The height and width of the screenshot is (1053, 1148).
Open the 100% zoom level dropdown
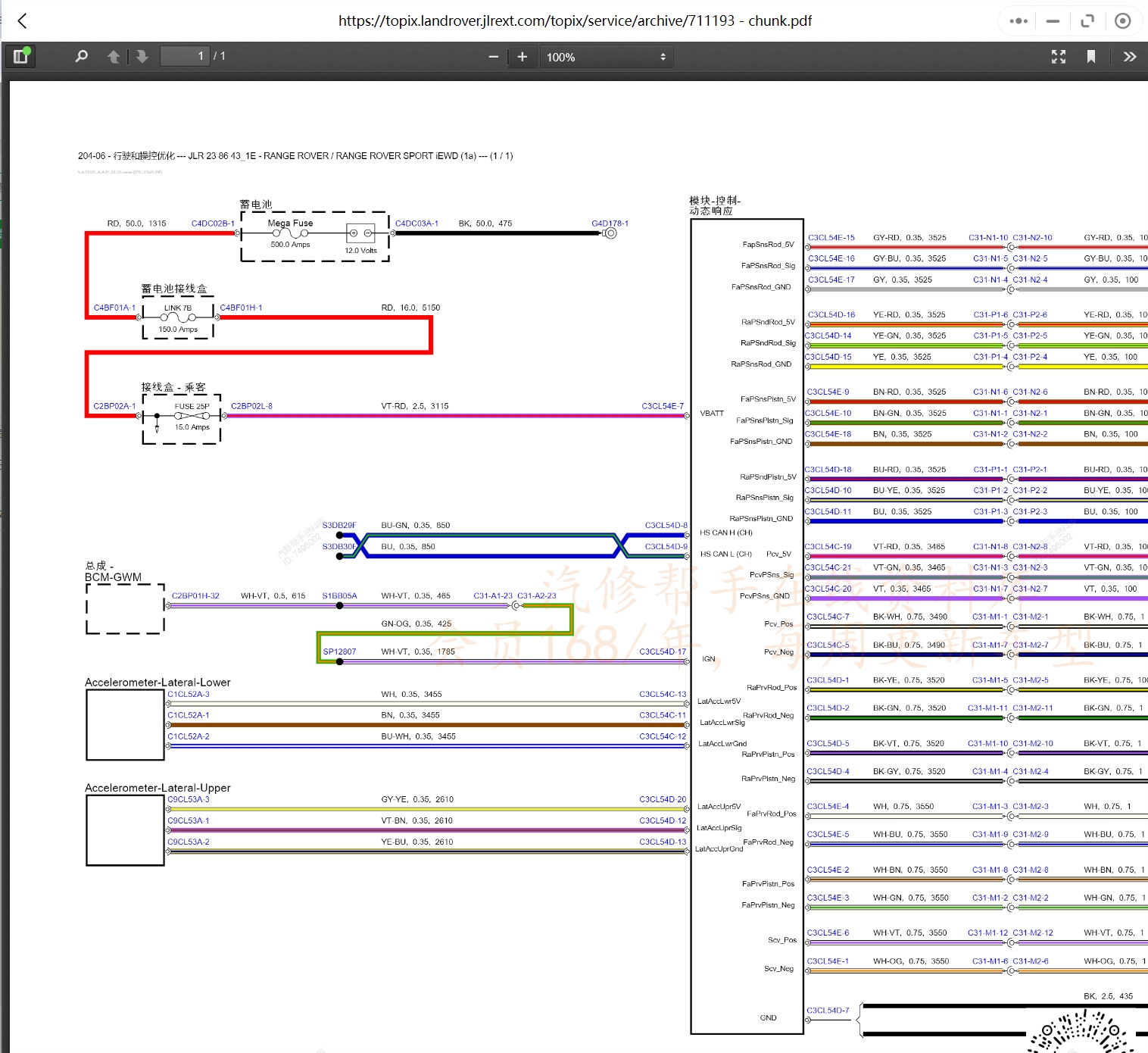click(606, 57)
